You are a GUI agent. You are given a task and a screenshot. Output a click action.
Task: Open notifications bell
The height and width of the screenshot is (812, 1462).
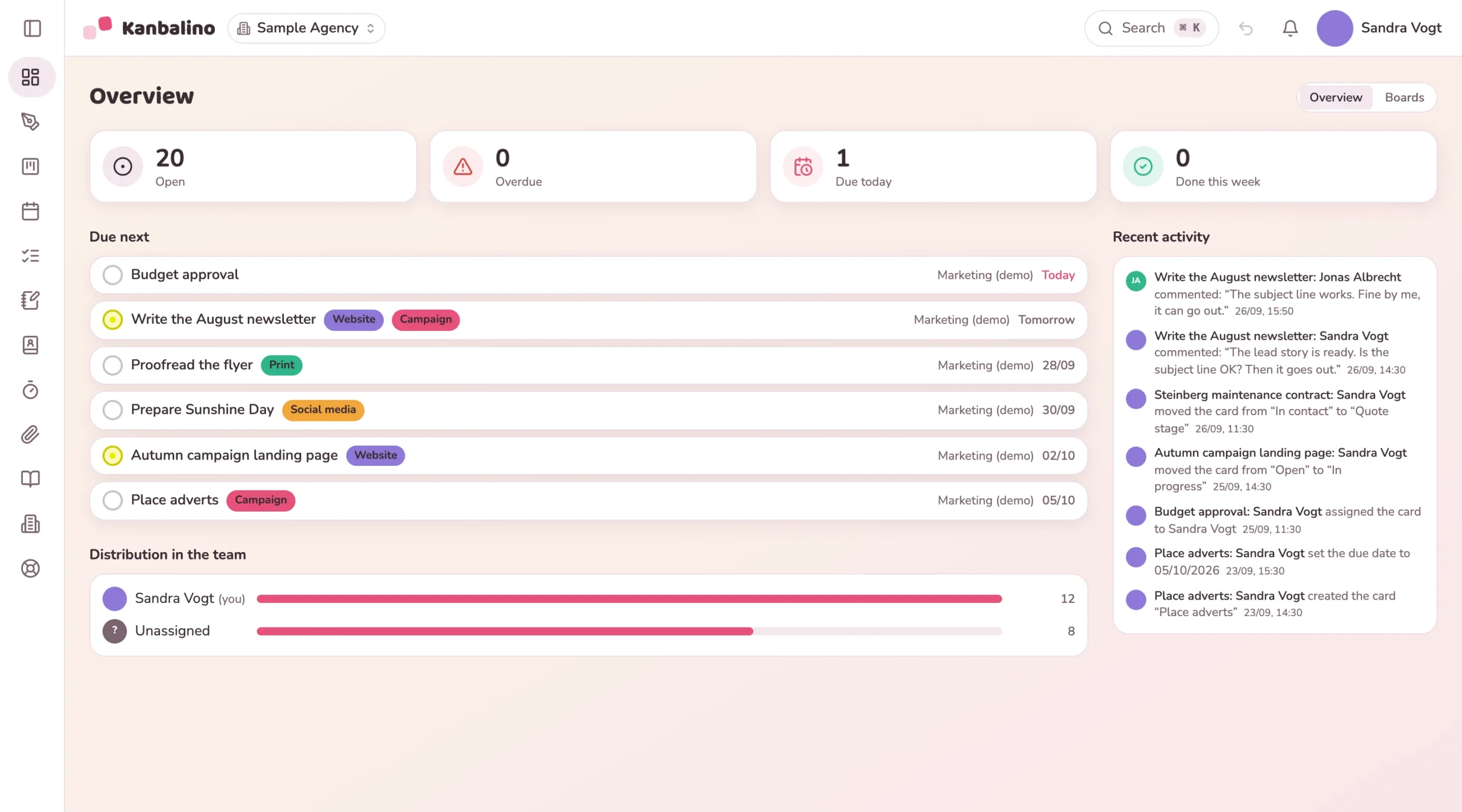(1290, 28)
